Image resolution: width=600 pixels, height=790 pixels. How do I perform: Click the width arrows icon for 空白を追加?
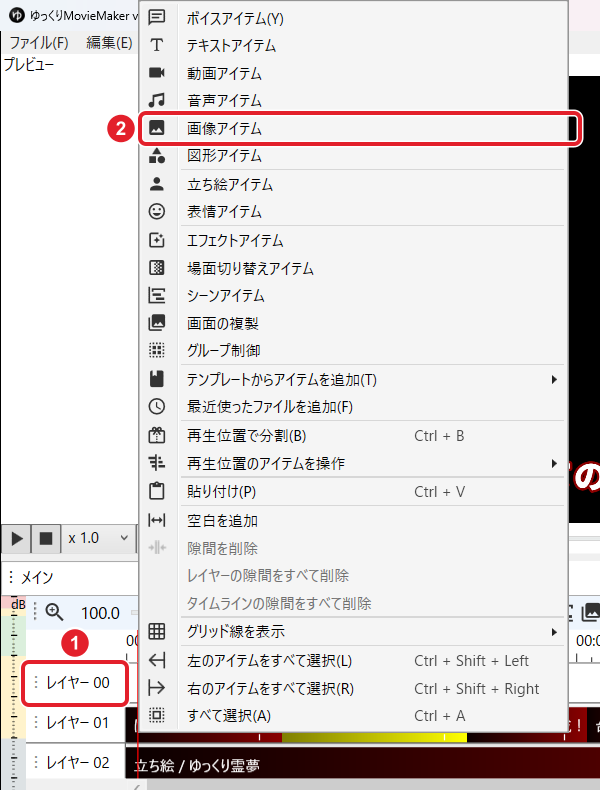point(157,520)
